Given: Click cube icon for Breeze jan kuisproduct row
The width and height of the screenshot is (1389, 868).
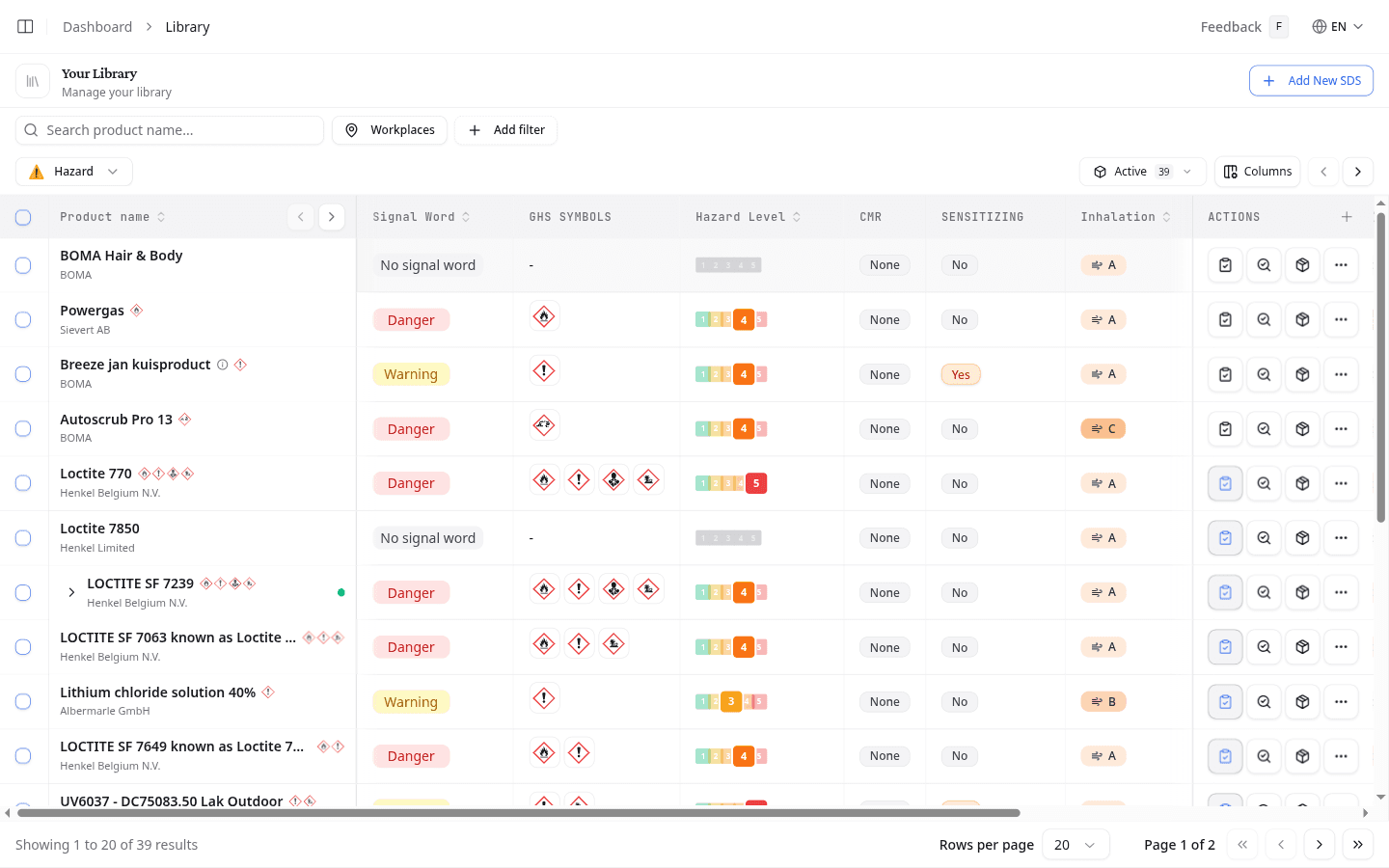Looking at the screenshot, I should pyautogui.click(x=1302, y=374).
